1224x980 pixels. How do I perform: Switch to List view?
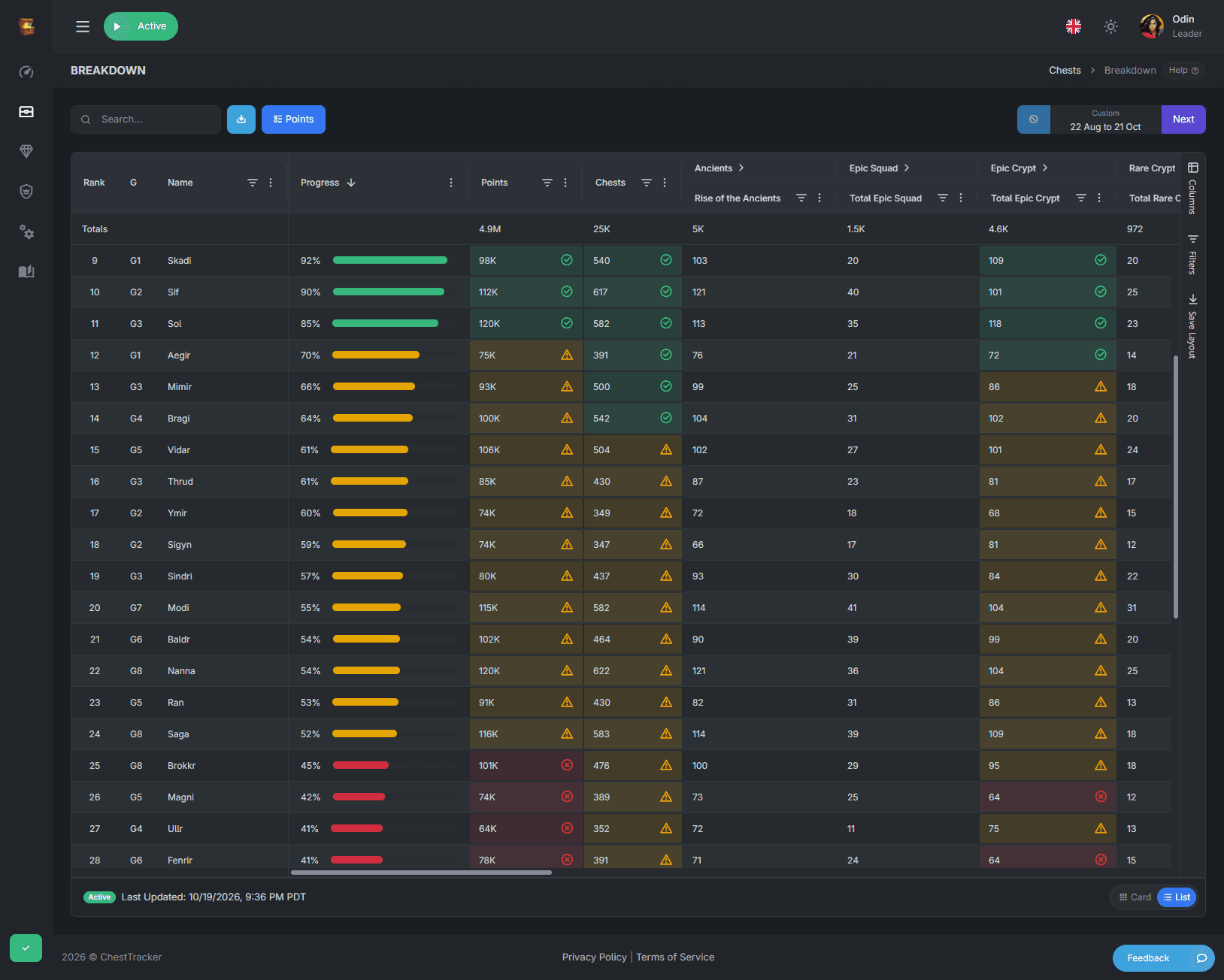(x=1177, y=897)
